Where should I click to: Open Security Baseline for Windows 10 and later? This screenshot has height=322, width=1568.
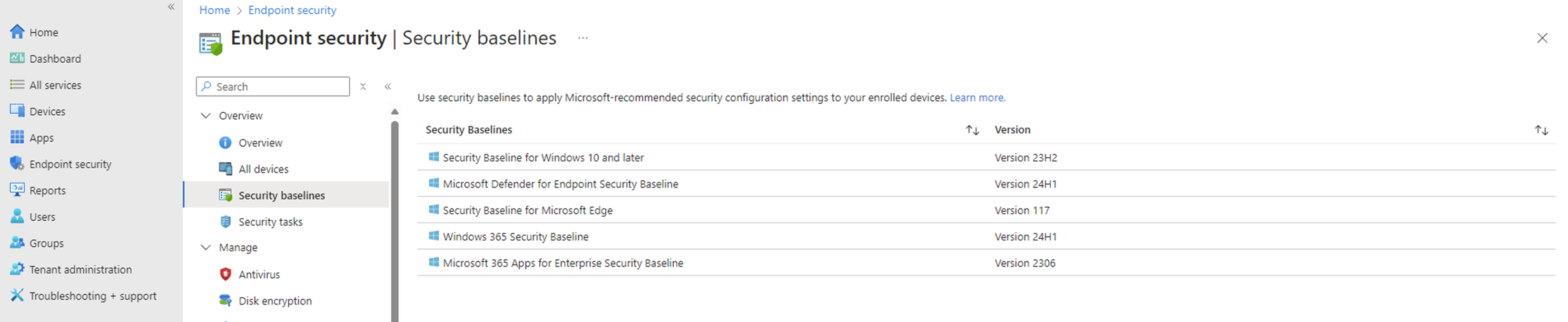click(543, 157)
